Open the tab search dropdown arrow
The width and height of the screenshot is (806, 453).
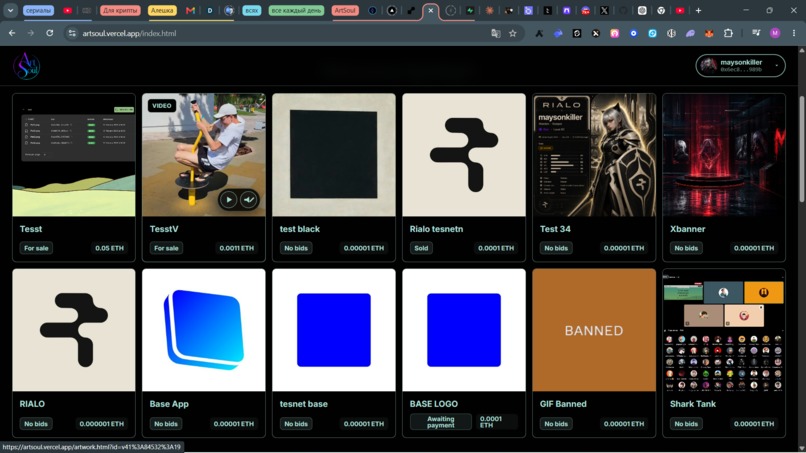coord(10,10)
